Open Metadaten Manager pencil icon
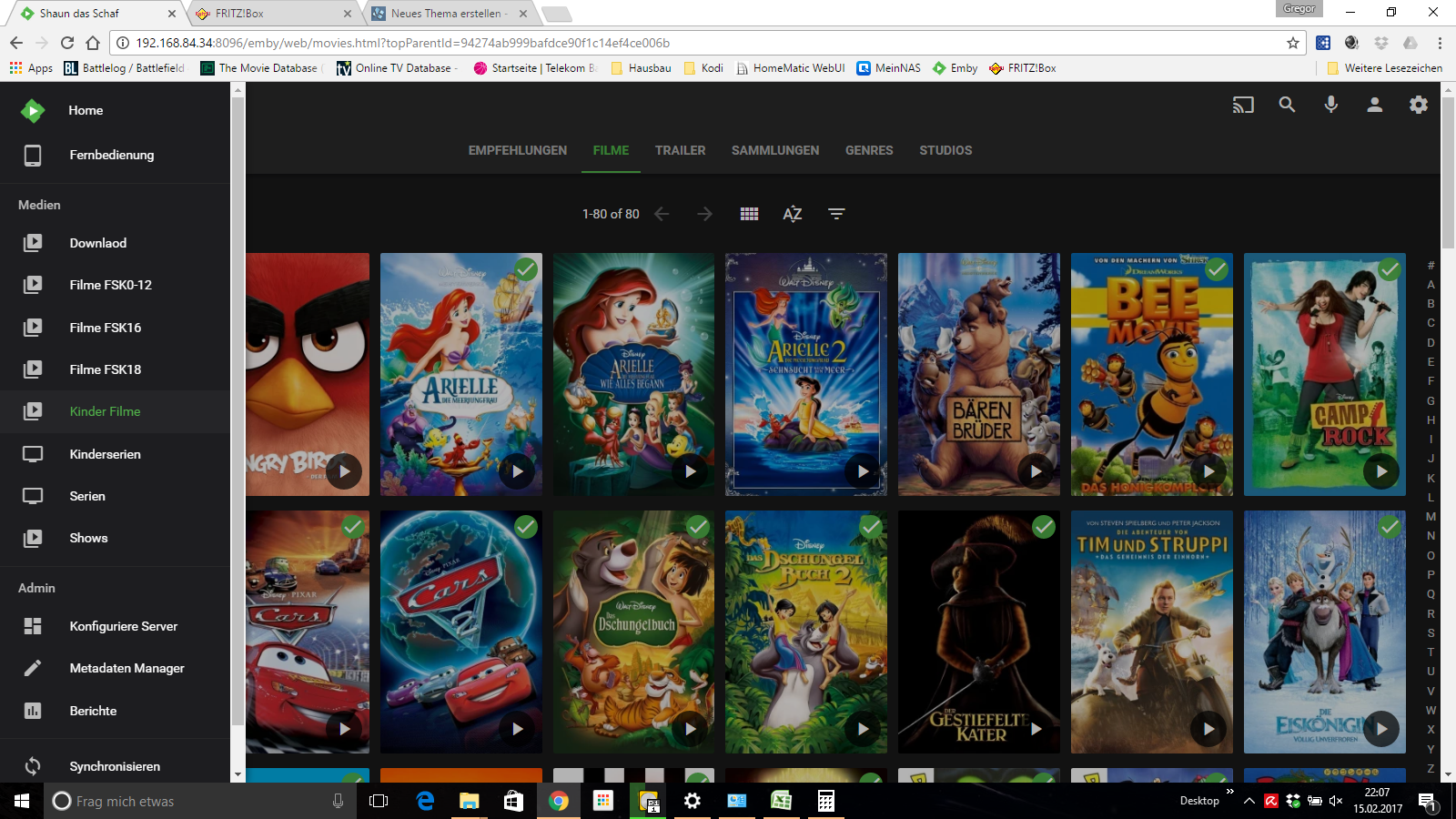Image resolution: width=1456 pixels, height=819 pixels. point(33,668)
